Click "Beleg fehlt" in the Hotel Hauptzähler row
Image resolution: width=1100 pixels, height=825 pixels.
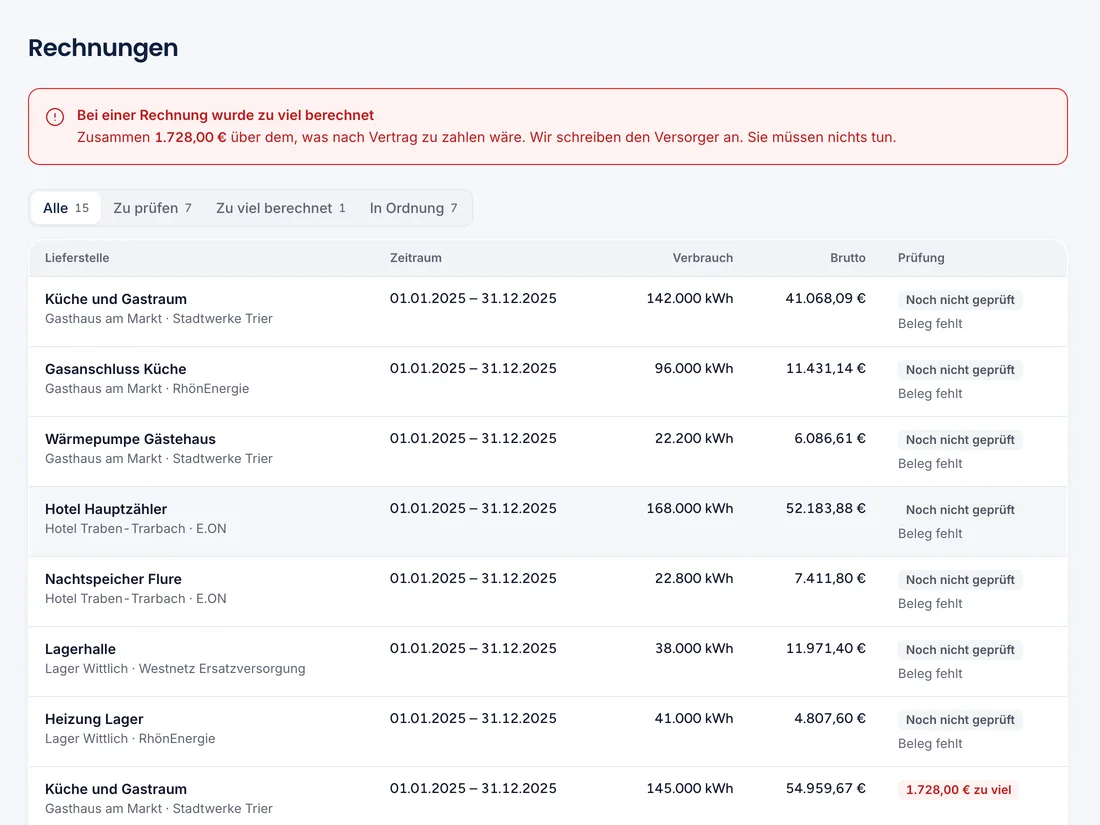(930, 534)
